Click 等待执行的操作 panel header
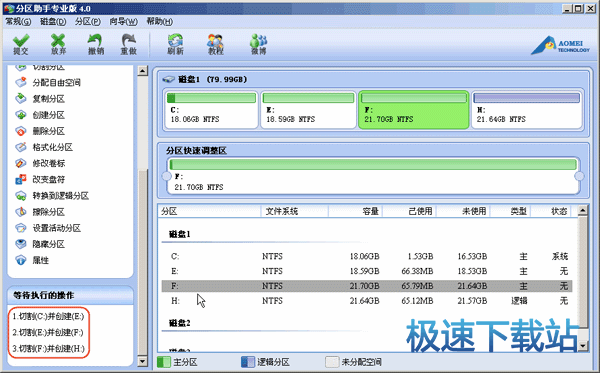This screenshot has width=600, height=373. (x=70, y=295)
